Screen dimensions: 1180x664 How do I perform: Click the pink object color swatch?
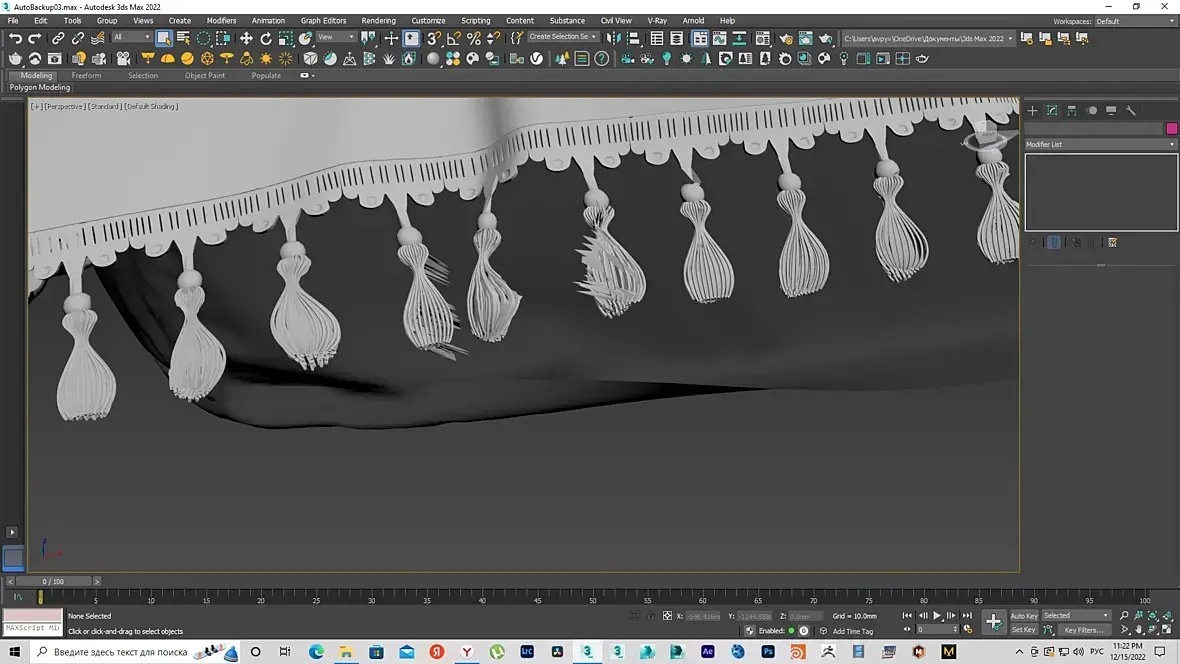(1172, 128)
